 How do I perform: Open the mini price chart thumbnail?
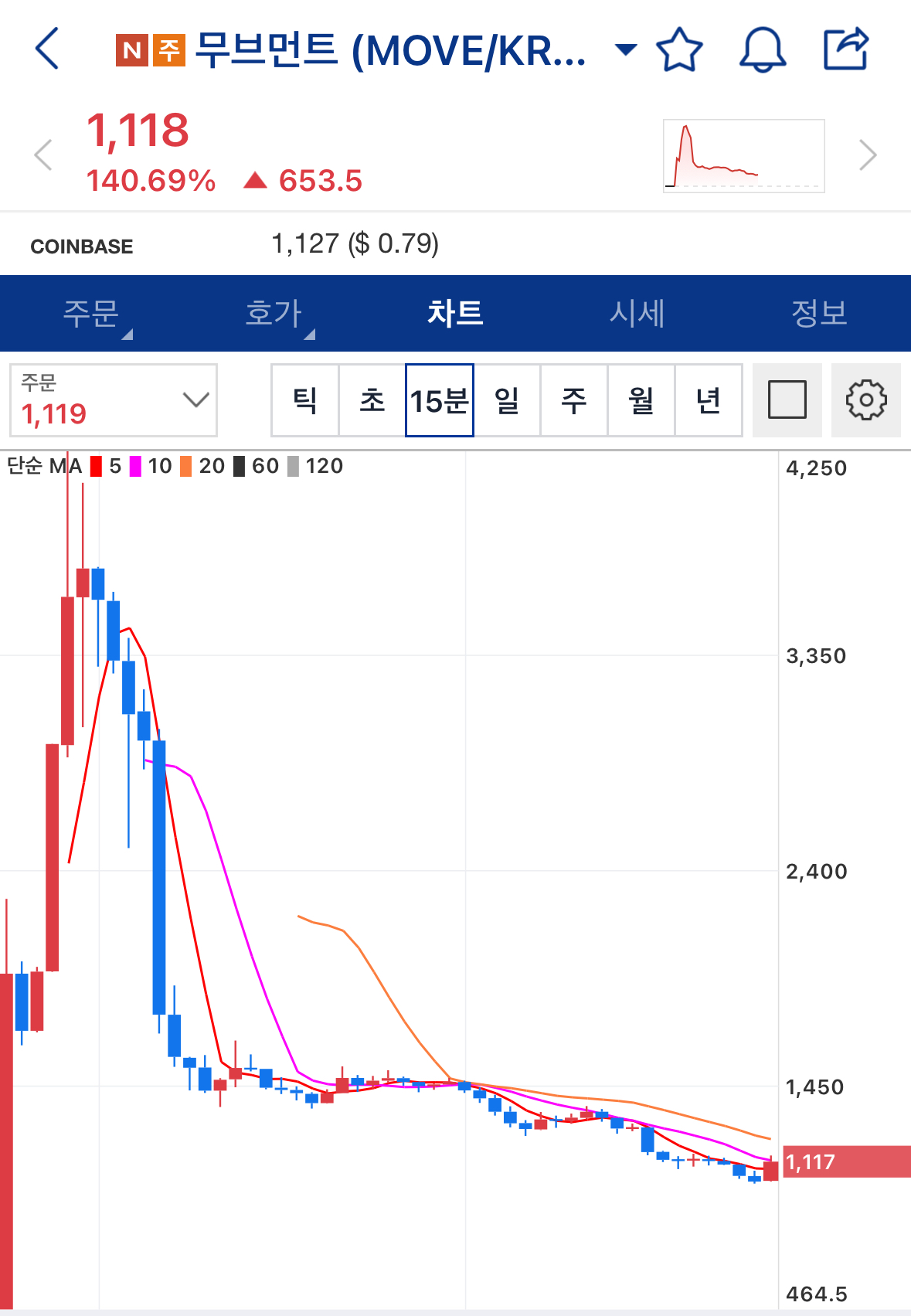tap(744, 156)
